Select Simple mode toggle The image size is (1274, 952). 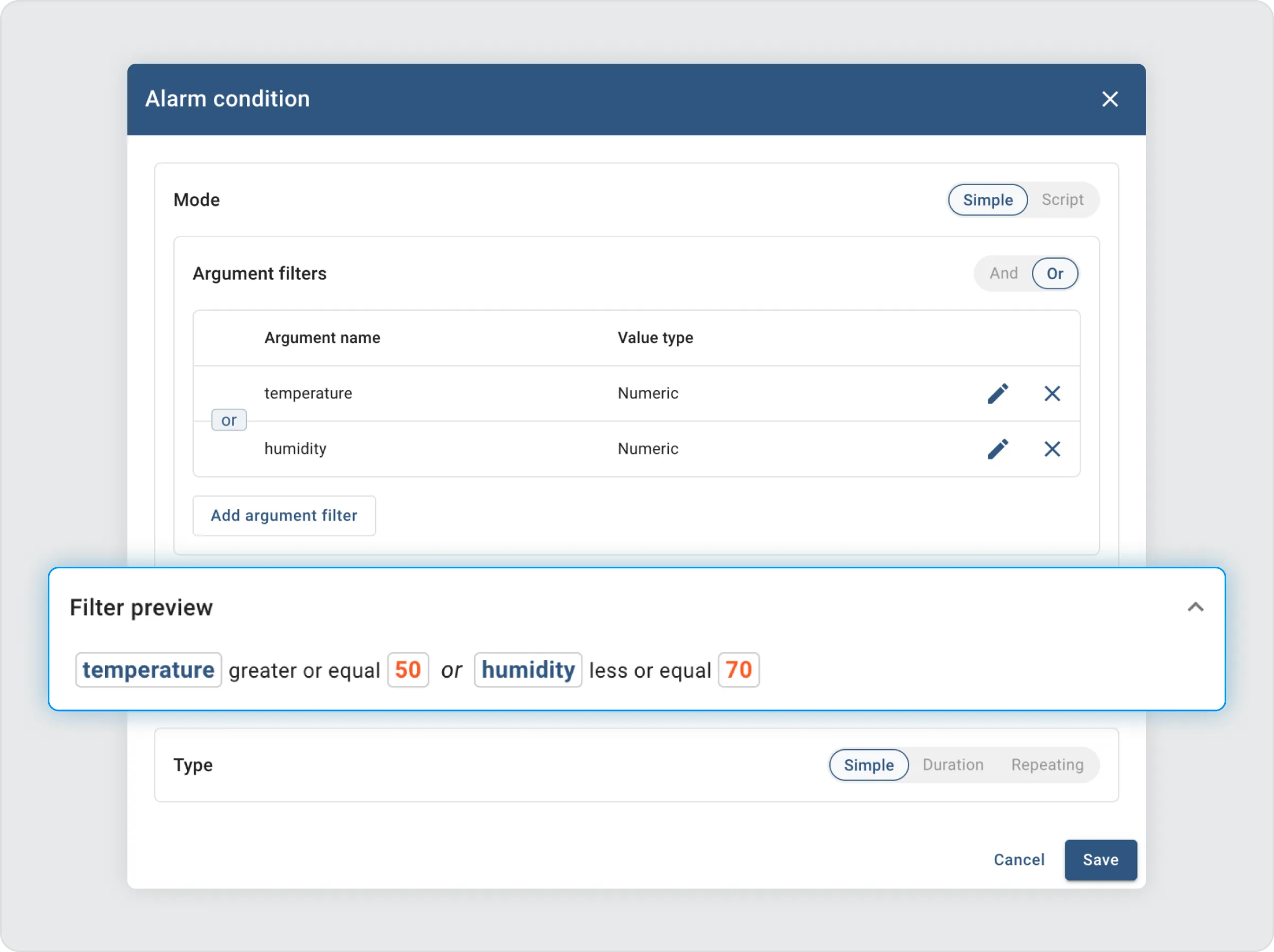coord(988,200)
